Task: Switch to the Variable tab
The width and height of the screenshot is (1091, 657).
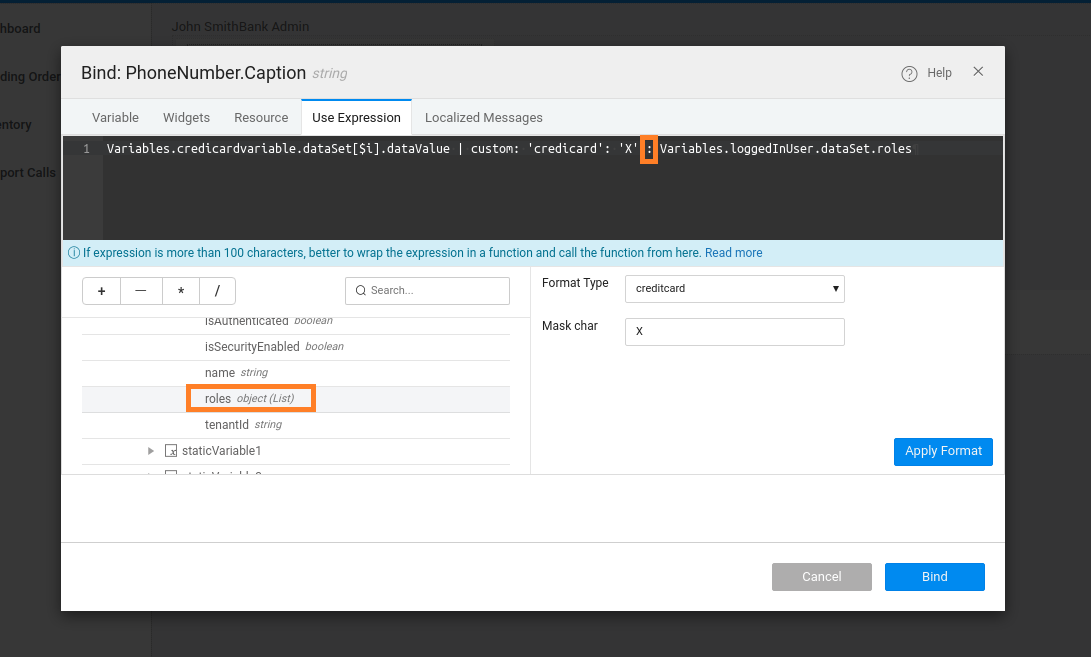Action: [x=115, y=117]
